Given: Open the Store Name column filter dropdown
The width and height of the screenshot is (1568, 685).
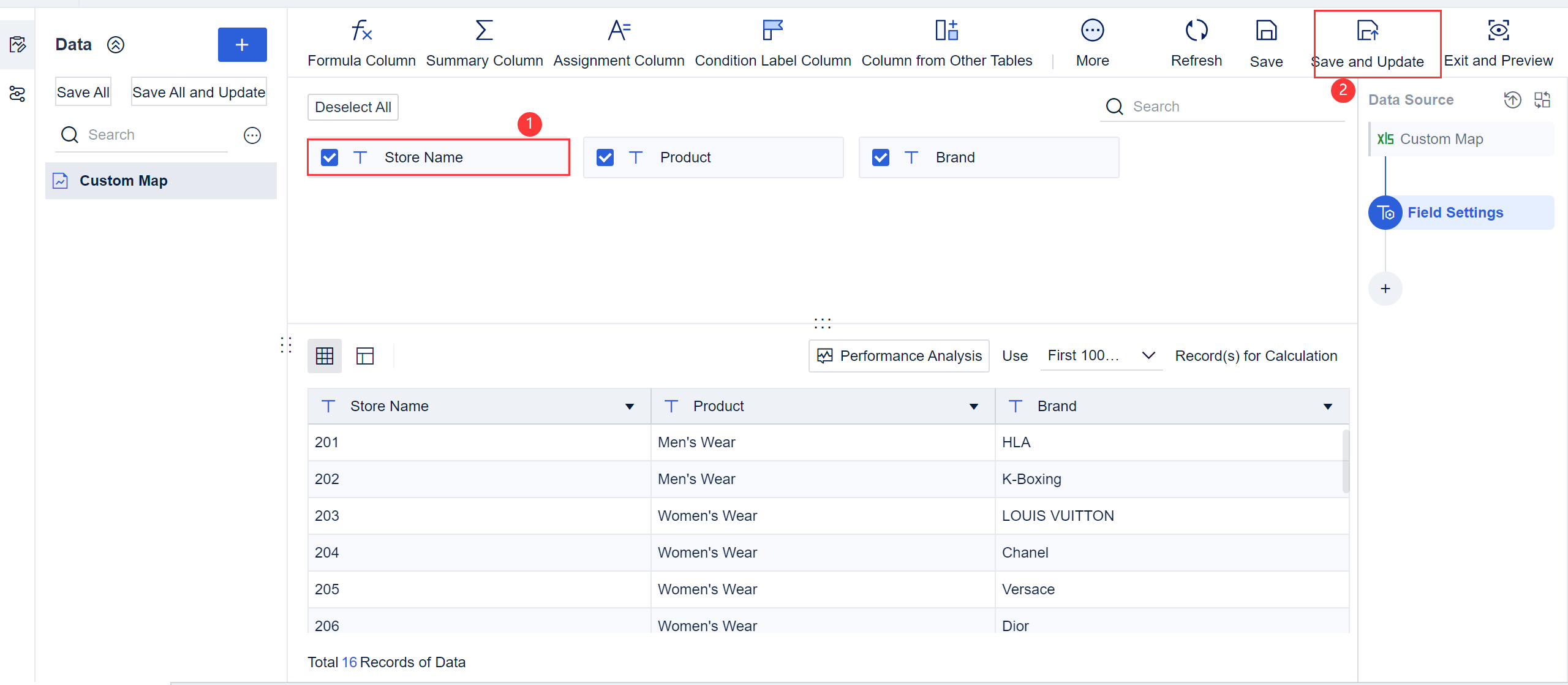Looking at the screenshot, I should pos(630,406).
